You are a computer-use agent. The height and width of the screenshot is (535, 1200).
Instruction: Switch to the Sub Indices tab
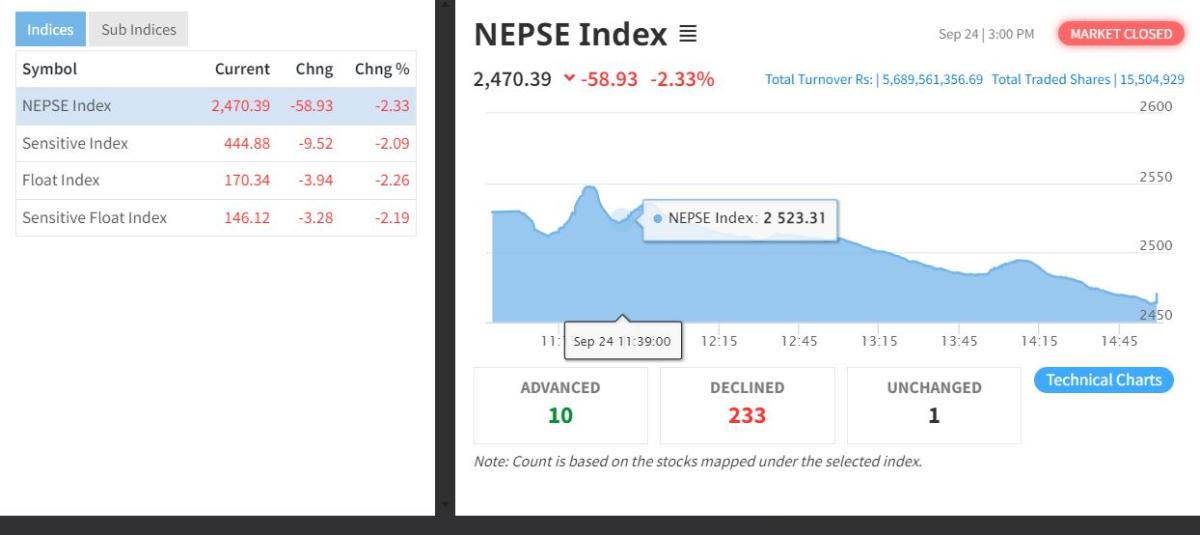coord(138,30)
